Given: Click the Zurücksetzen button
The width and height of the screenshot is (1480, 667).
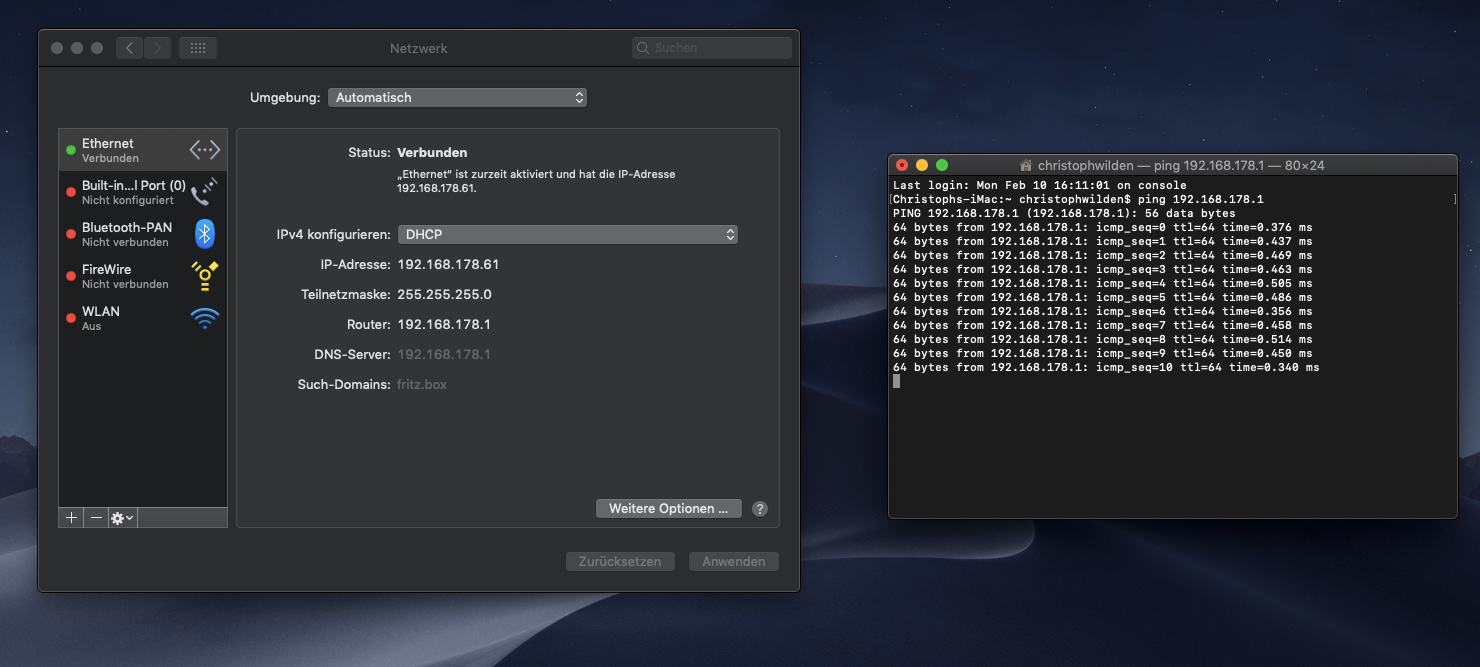Looking at the screenshot, I should coord(620,561).
